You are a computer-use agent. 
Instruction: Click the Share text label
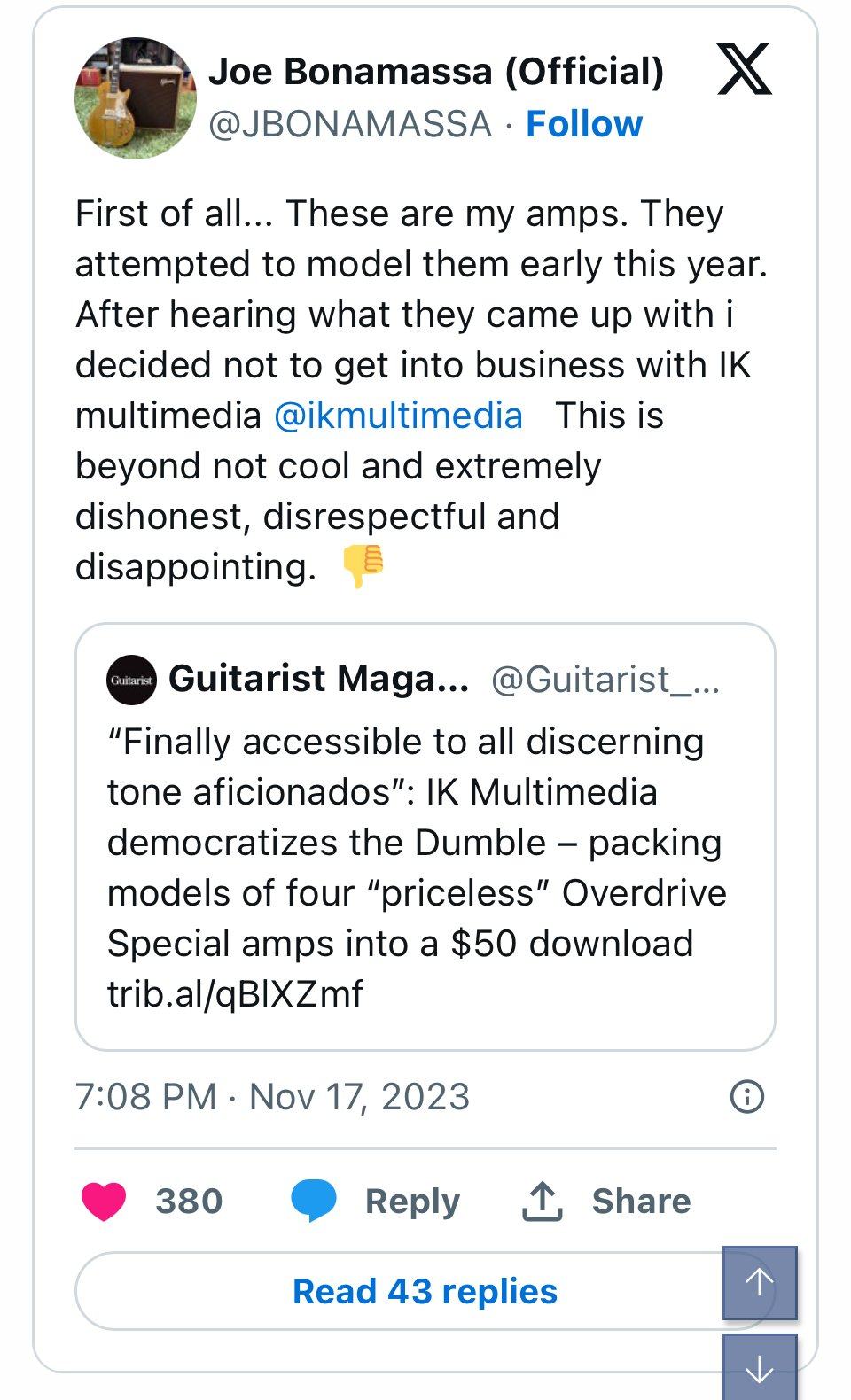click(641, 1202)
